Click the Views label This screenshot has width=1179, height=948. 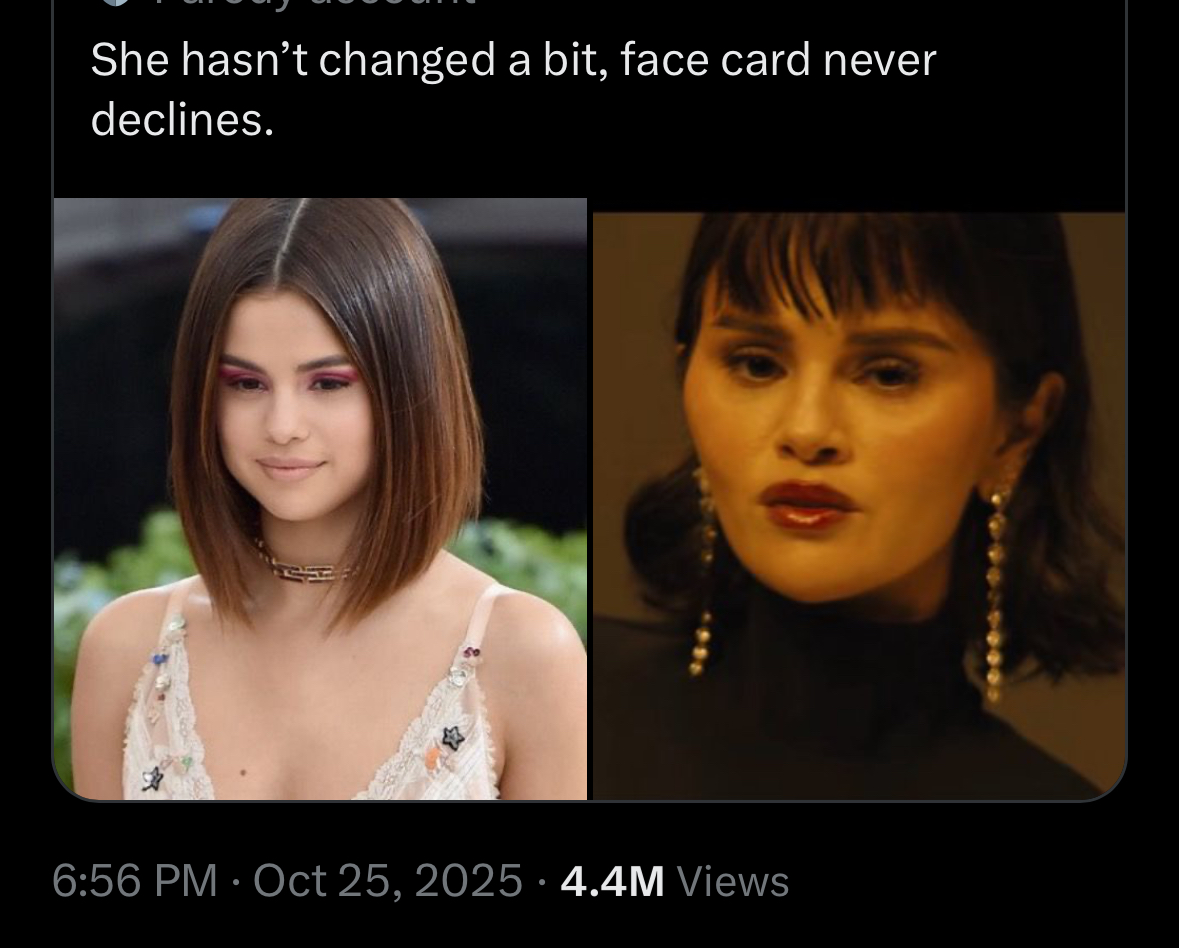pos(733,881)
